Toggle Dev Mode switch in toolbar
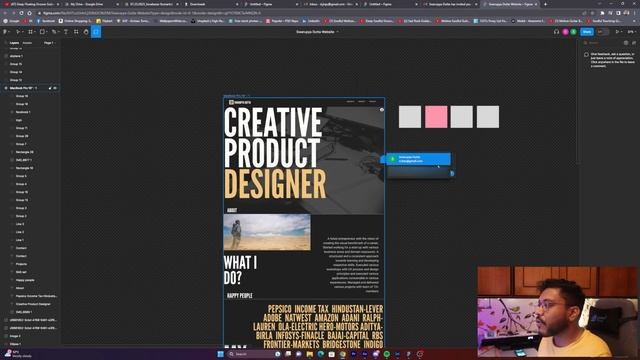 coord(602,32)
